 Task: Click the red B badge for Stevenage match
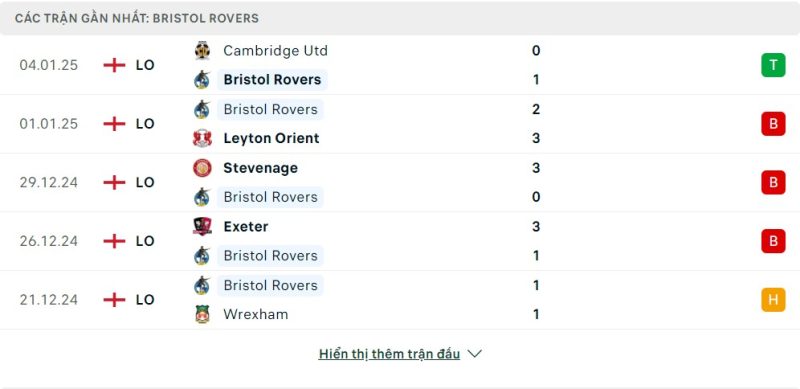pos(773,182)
